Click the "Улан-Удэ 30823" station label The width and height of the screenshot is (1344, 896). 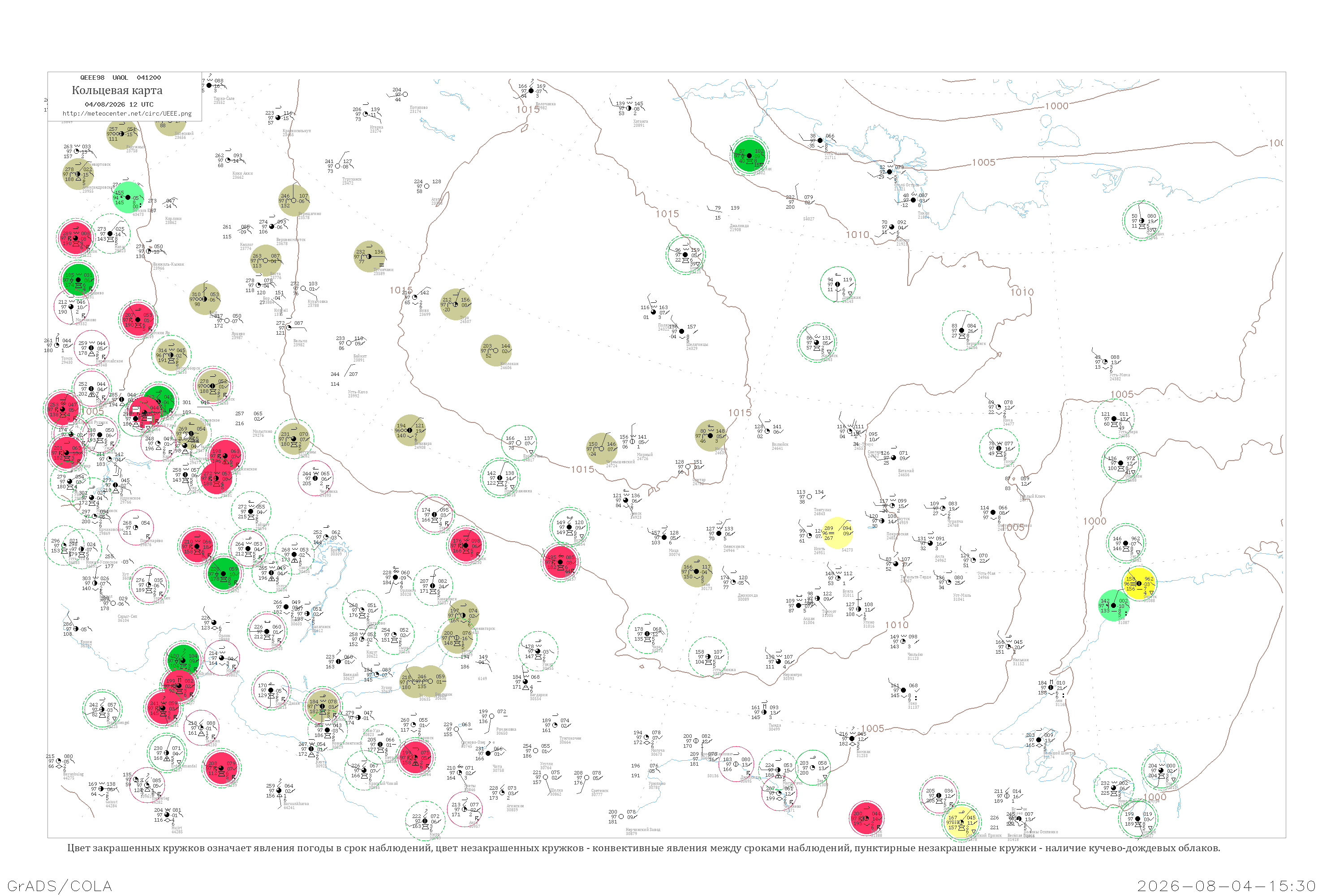(x=371, y=732)
